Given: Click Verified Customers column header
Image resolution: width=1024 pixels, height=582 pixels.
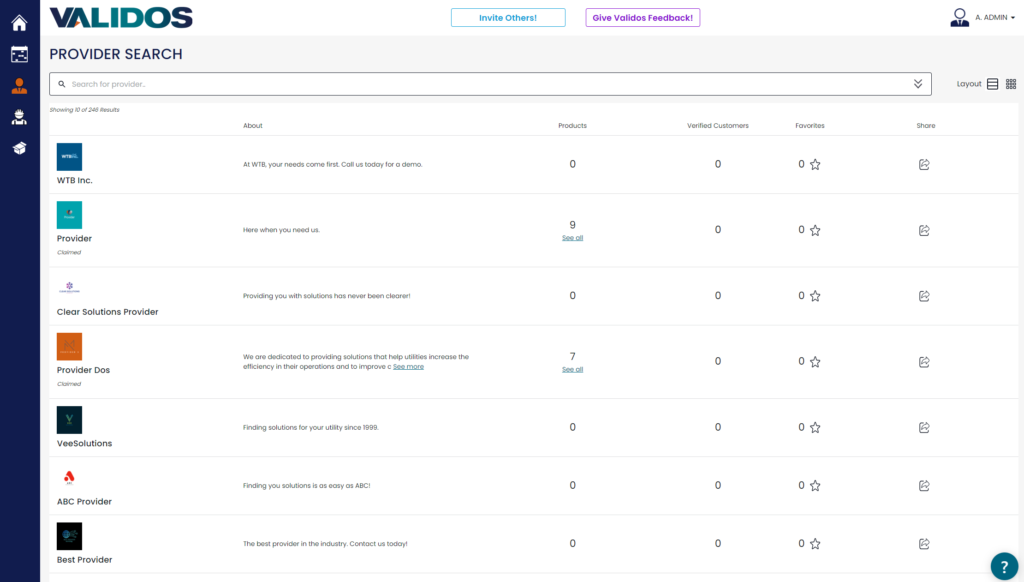Looking at the screenshot, I should coord(718,125).
